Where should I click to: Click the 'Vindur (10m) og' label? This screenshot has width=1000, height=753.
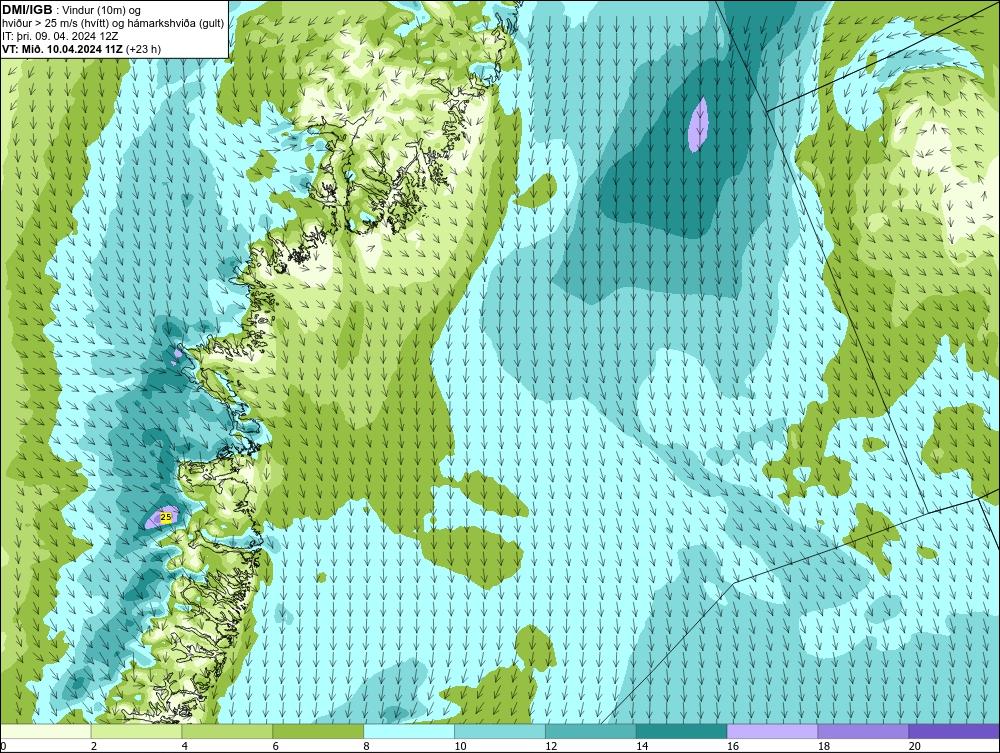102,10
